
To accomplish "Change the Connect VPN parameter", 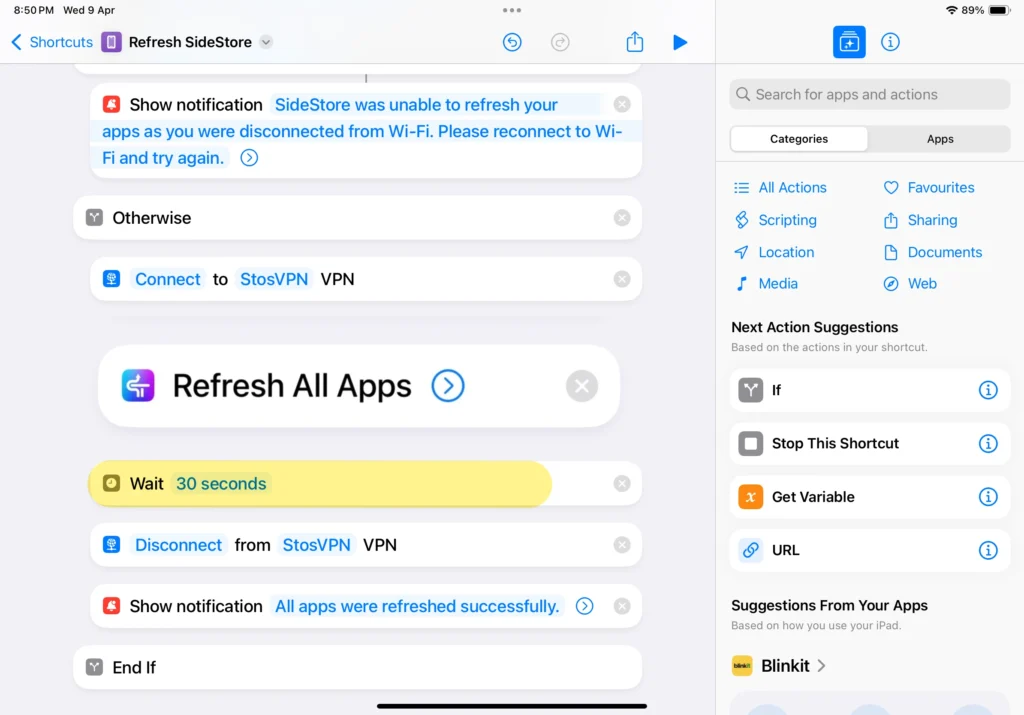I will click(x=168, y=279).
